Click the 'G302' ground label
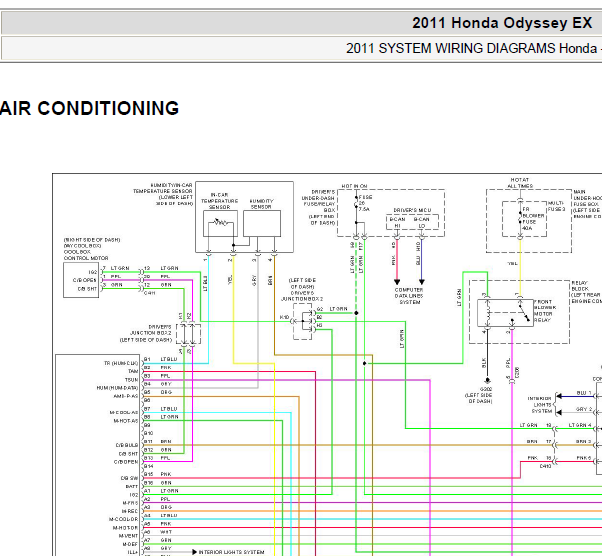The image size is (602, 556). tap(486, 389)
